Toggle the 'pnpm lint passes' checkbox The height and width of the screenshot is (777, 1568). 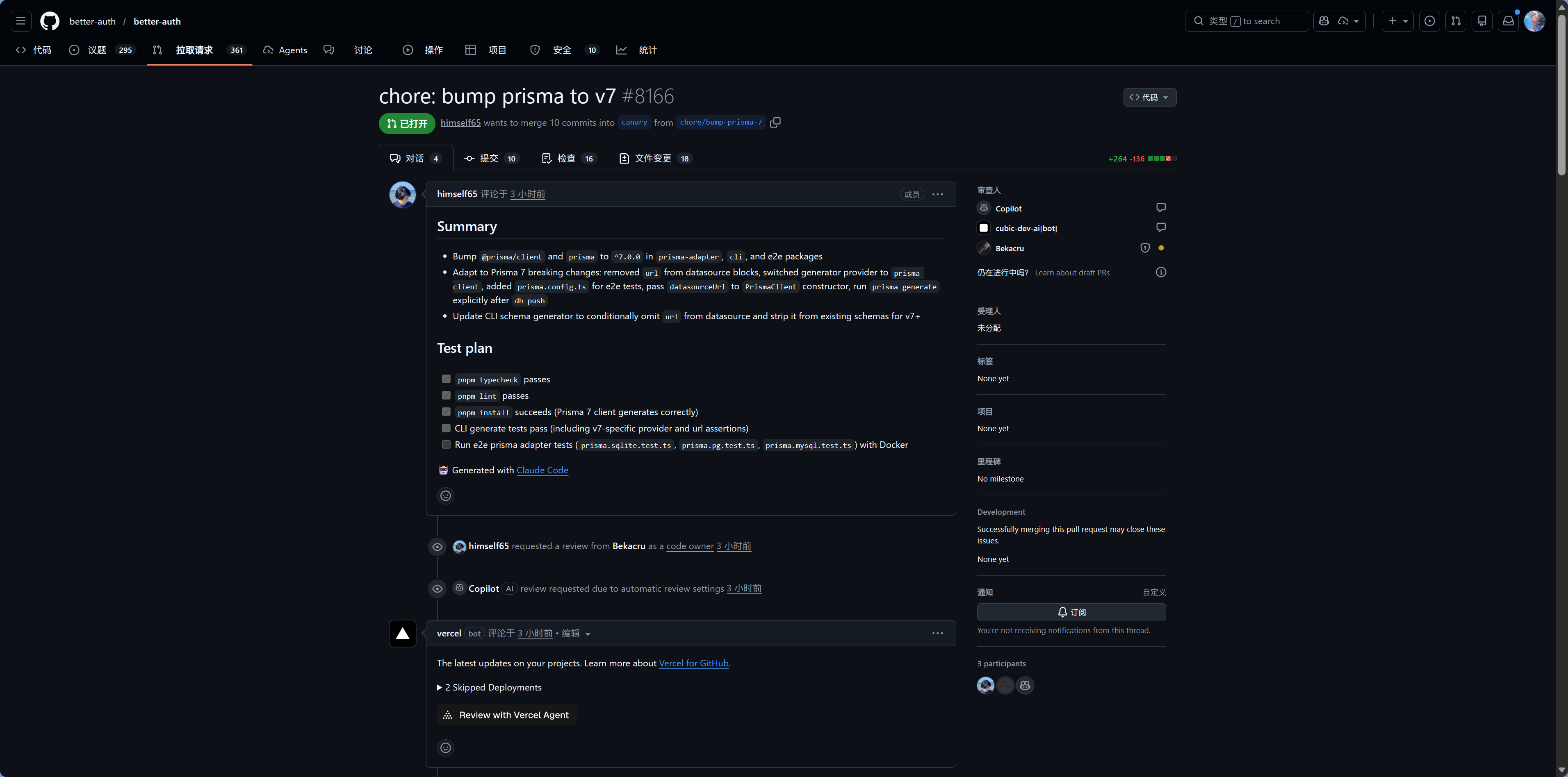click(446, 395)
